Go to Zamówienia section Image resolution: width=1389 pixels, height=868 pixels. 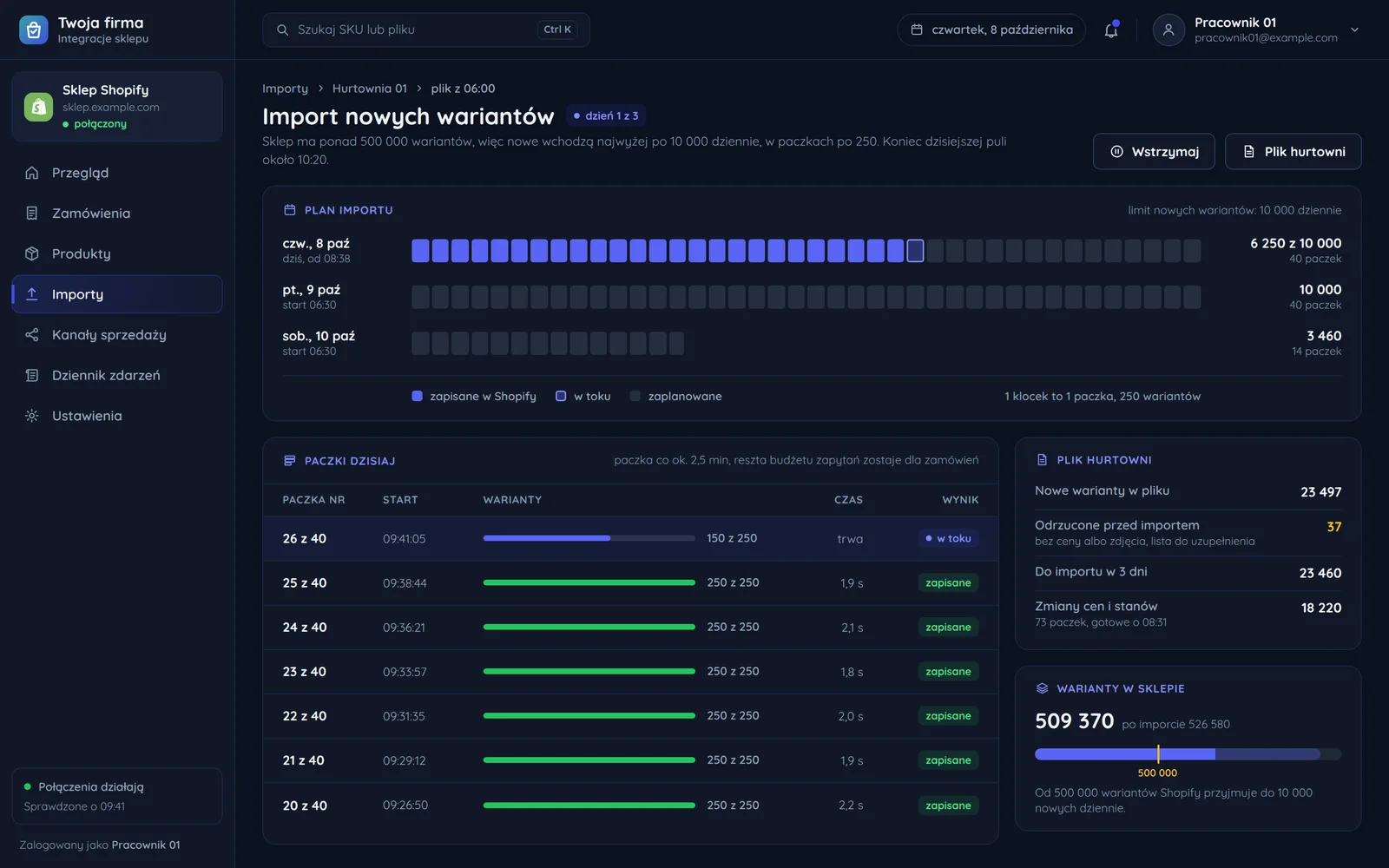tap(117, 214)
